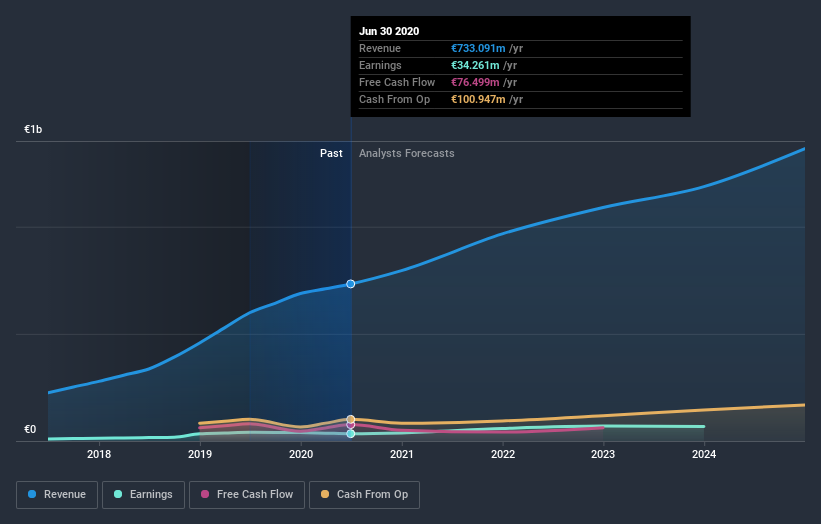Click the Cash From Op label in tooltip
The width and height of the screenshot is (821, 524).
point(394,99)
